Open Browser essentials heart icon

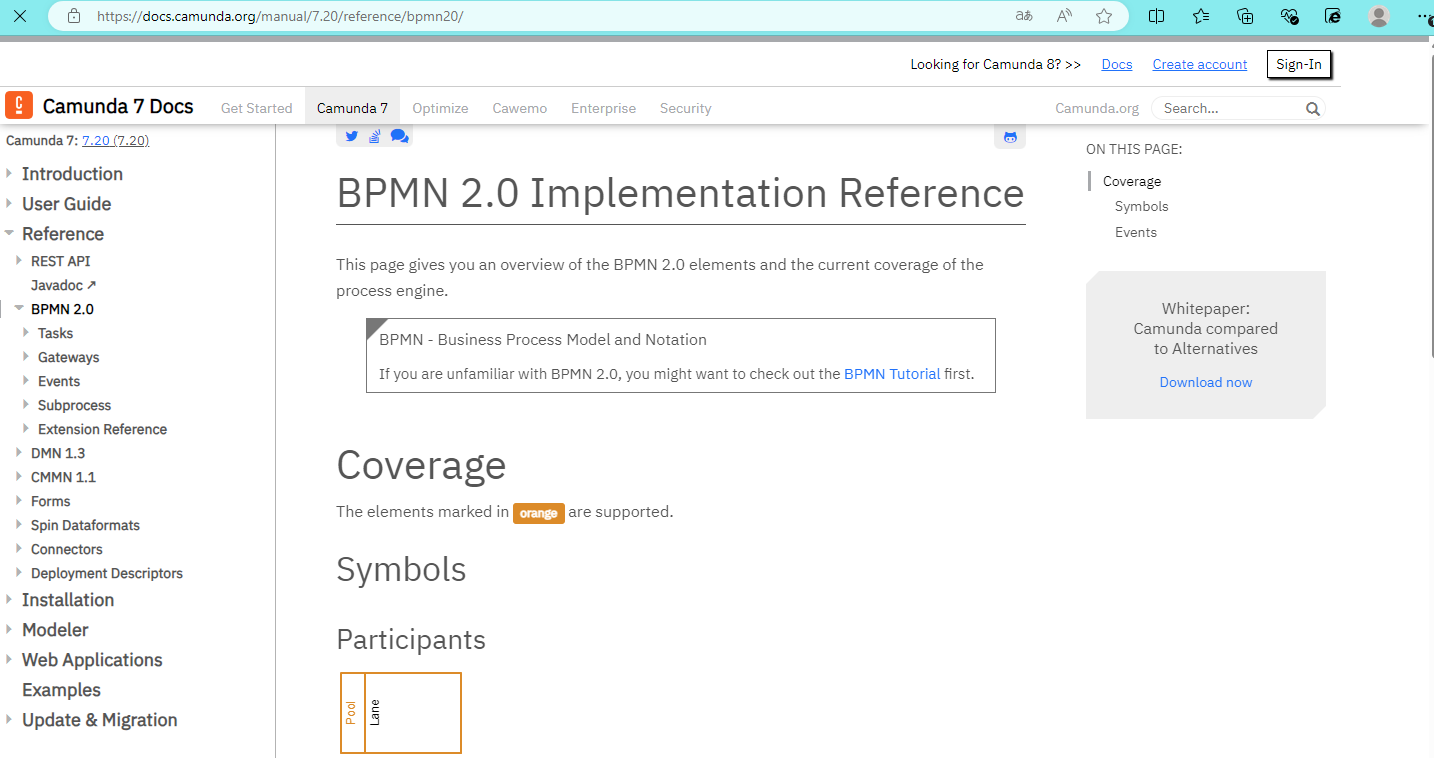1289,16
